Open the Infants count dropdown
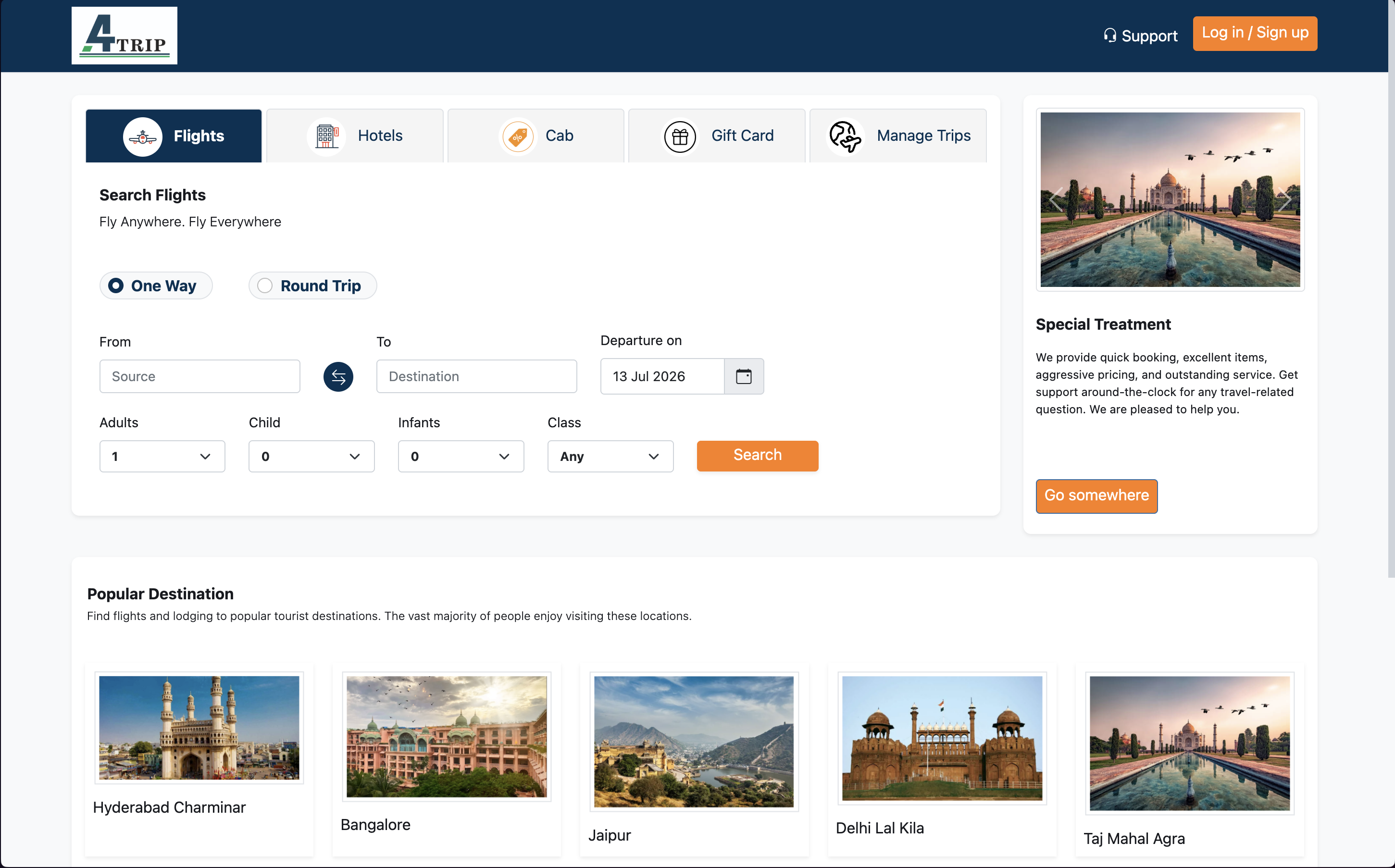The height and width of the screenshot is (868, 1395). 461,457
